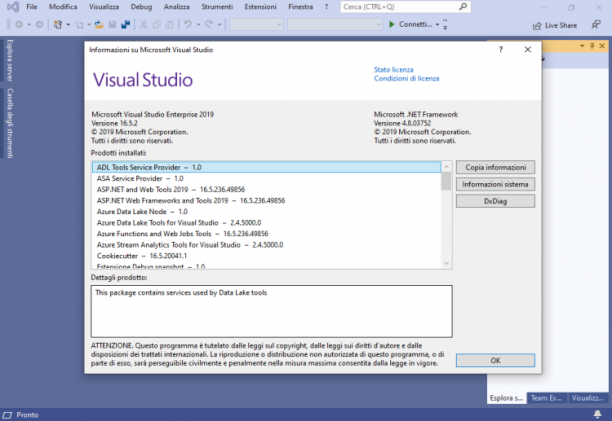Open the New Project dropdown arrow

tap(68, 25)
